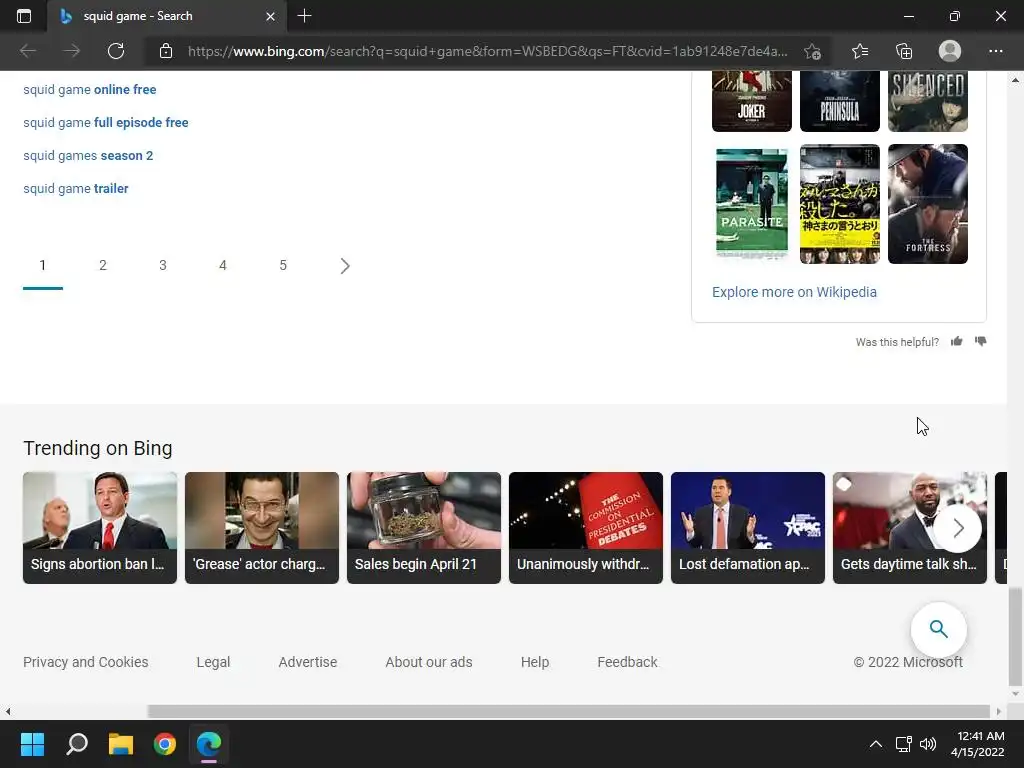Open the Favorites list
Screen dimensions: 1024x768
tap(860, 51)
